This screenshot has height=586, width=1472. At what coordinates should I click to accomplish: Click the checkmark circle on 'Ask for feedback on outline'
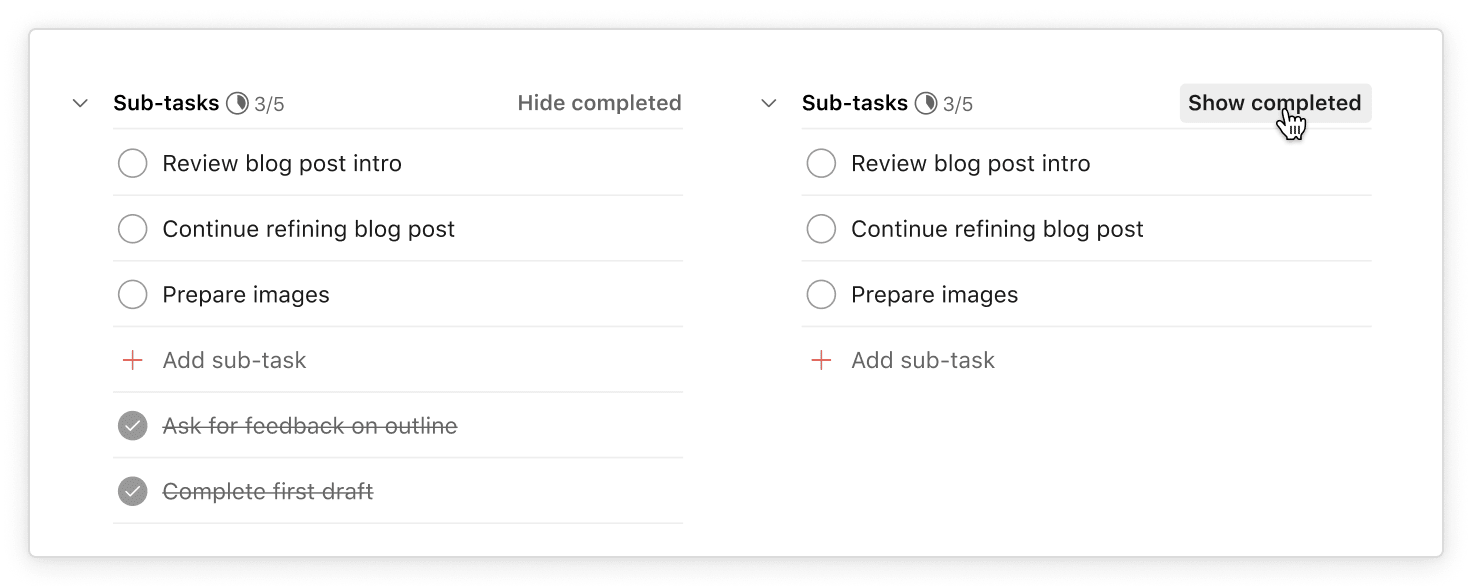click(x=132, y=425)
